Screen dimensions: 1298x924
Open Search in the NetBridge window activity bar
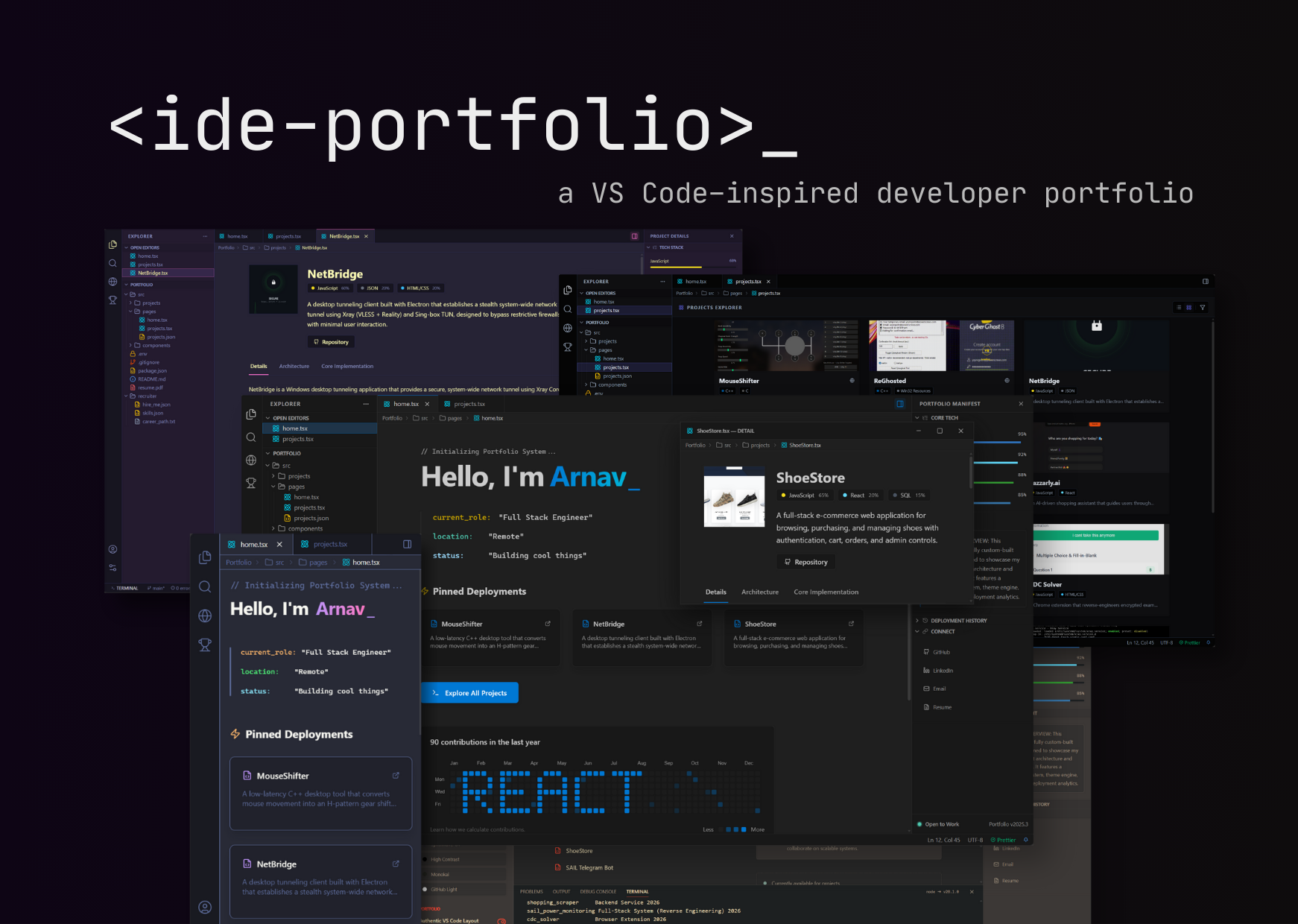113,263
